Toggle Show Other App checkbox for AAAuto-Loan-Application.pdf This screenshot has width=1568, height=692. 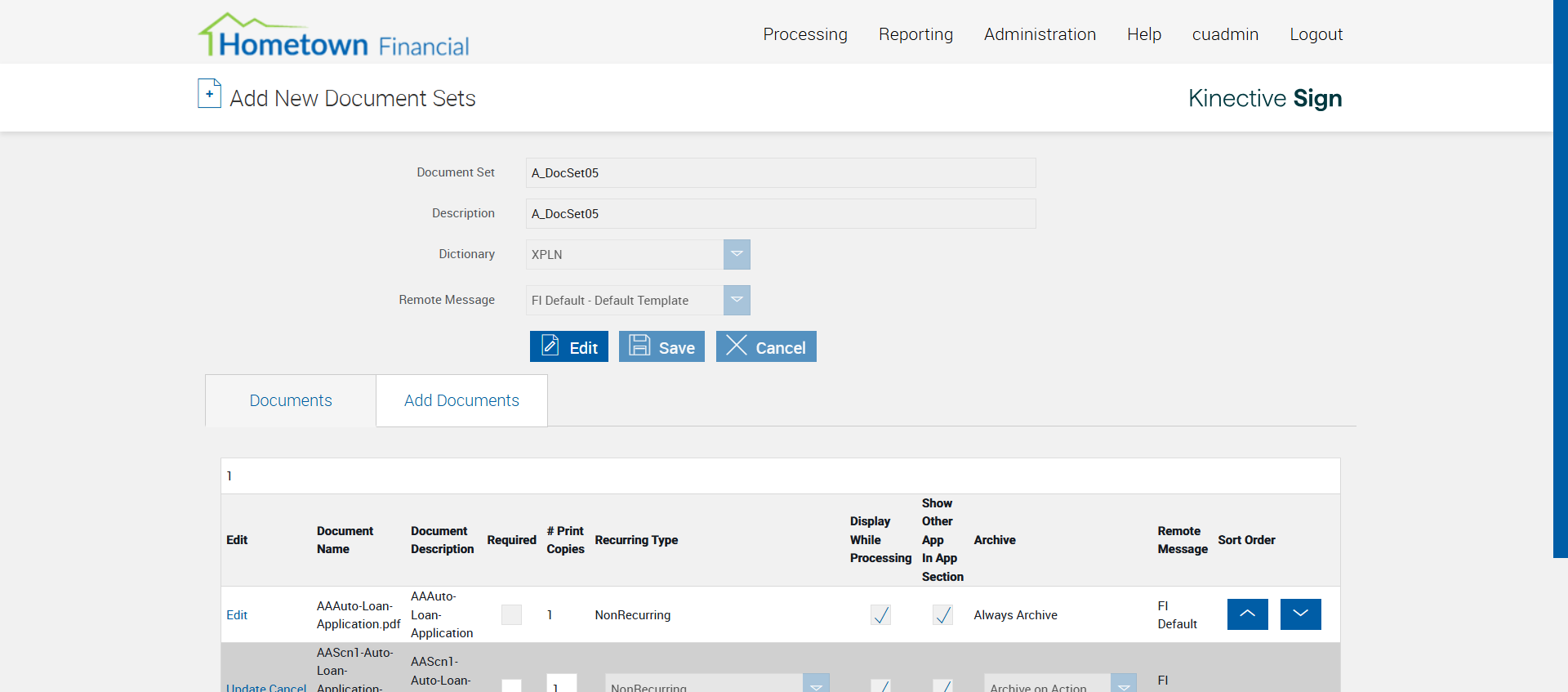tap(942, 614)
